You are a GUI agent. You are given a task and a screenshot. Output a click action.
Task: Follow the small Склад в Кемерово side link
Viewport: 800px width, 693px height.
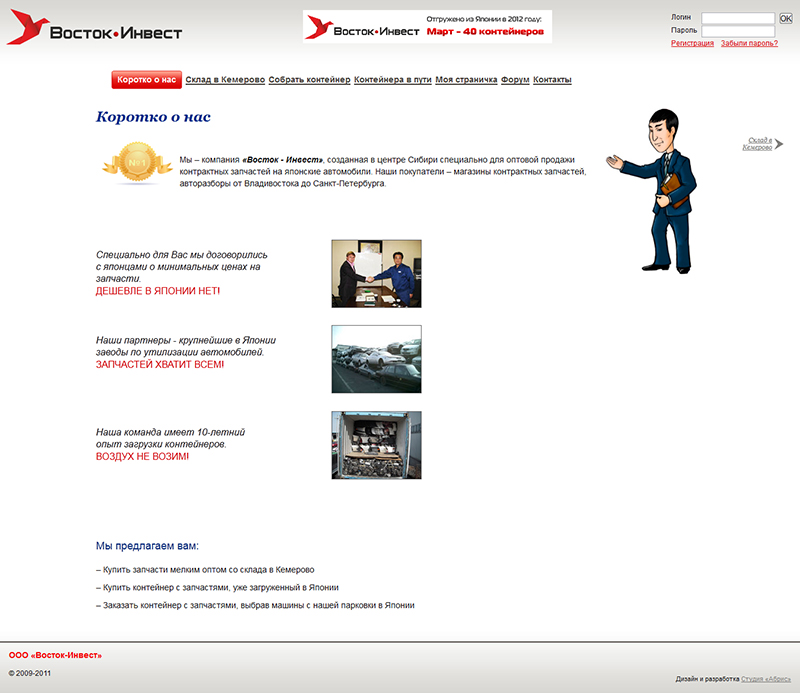pos(757,144)
